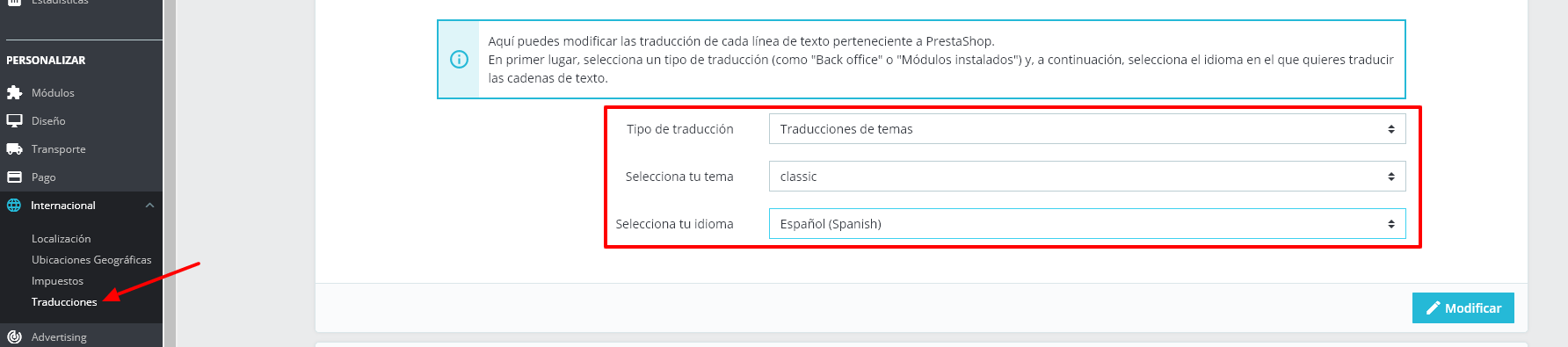Click the Módulos puzzle piece icon
The height and width of the screenshot is (347, 1568).
14,92
